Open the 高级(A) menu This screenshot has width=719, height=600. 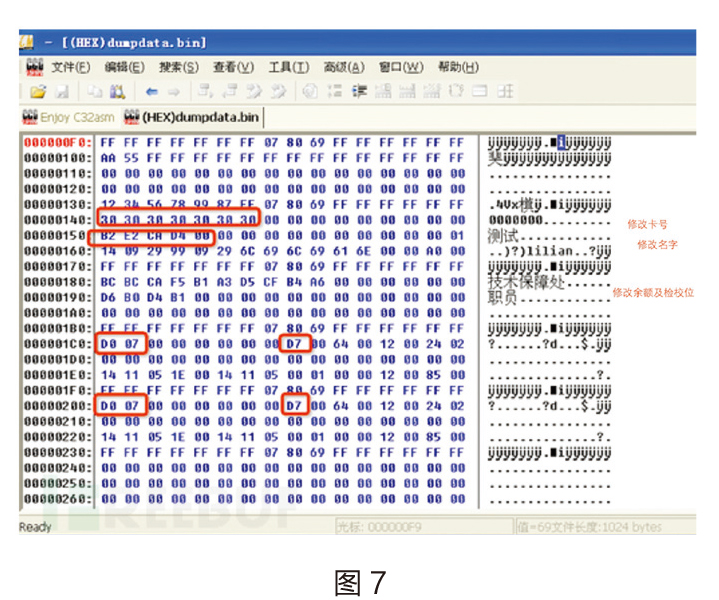(x=343, y=67)
